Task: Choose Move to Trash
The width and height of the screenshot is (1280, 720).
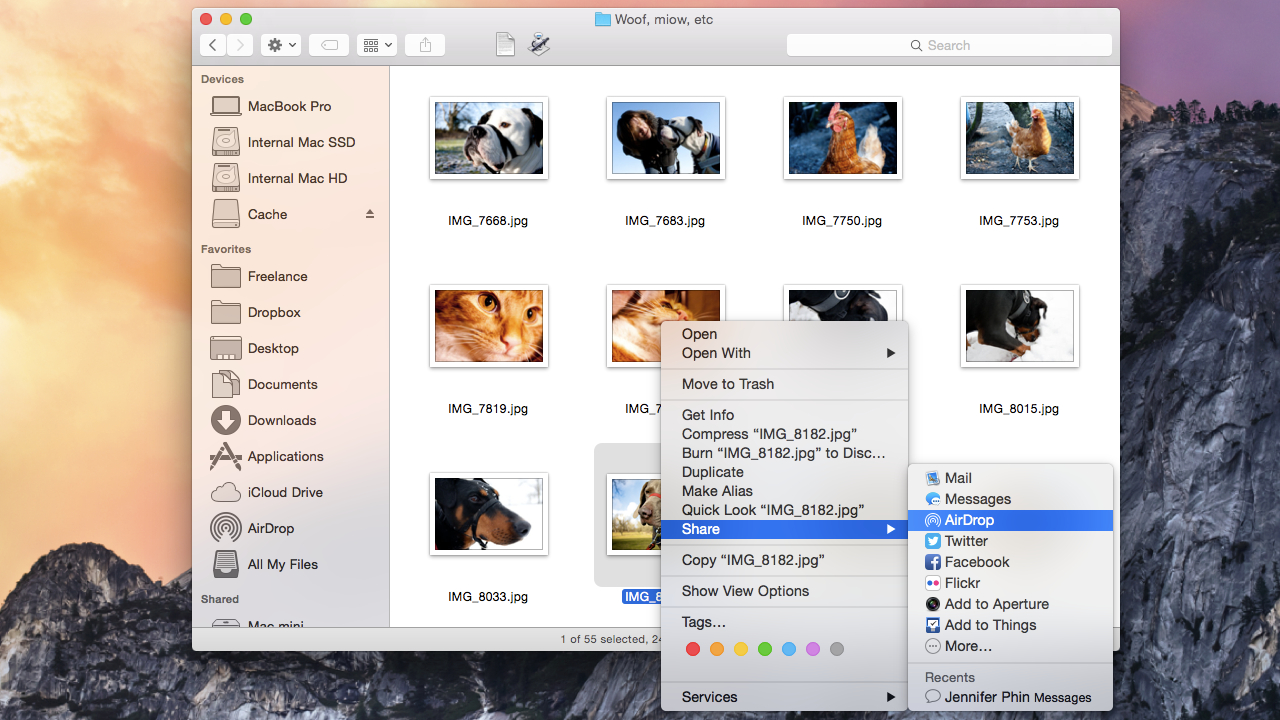Action: click(785, 384)
